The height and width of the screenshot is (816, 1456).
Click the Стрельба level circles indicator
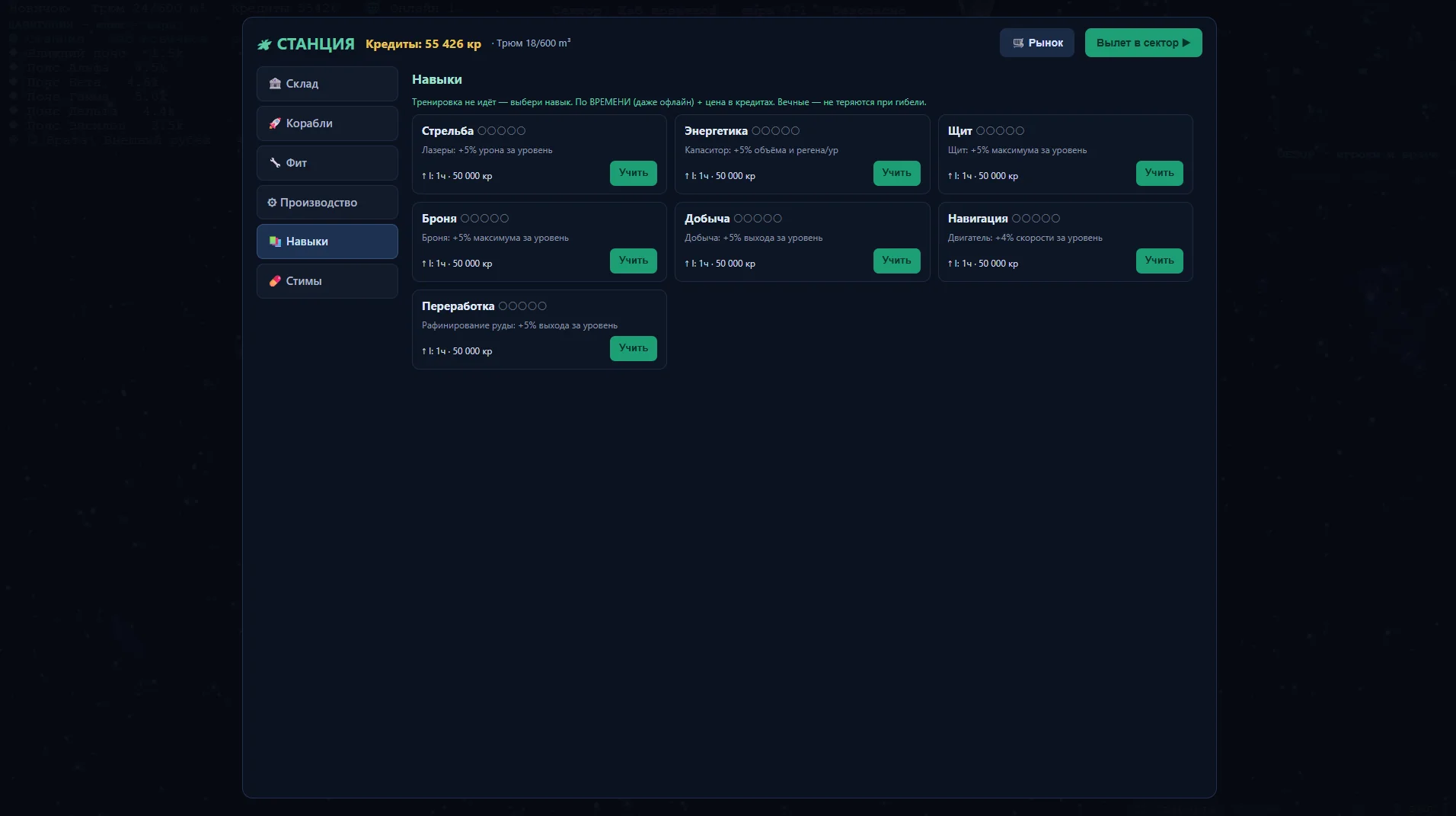(501, 131)
